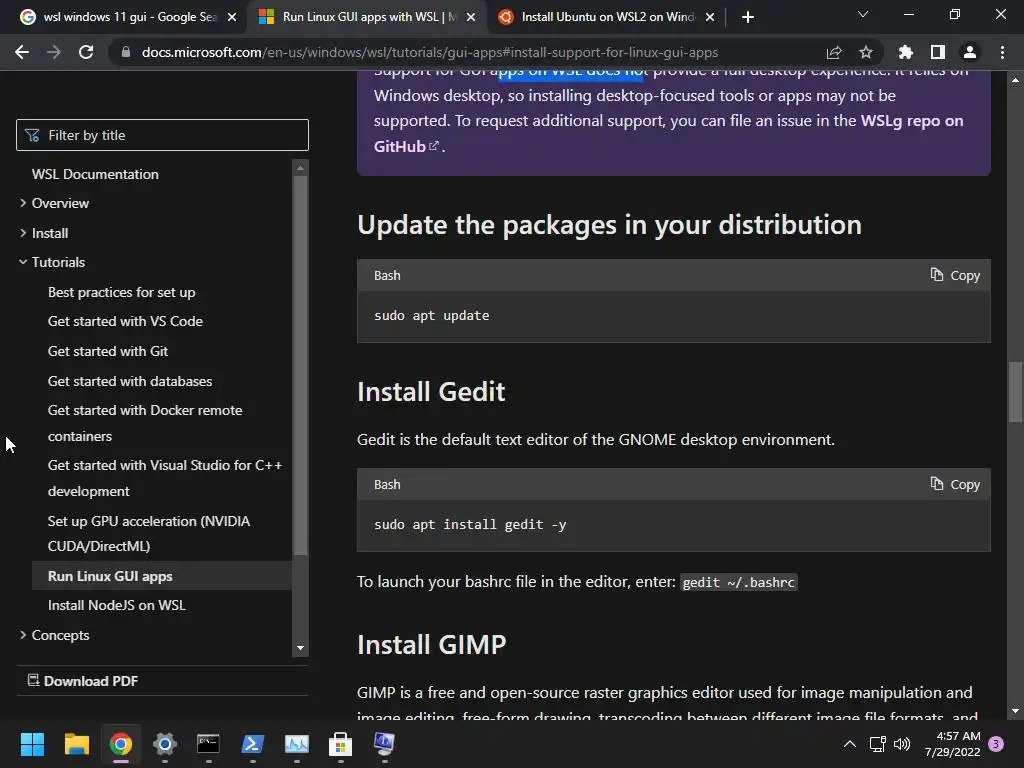
Task: Click the page vertical scrollbar thumb
Action: (x=1015, y=392)
